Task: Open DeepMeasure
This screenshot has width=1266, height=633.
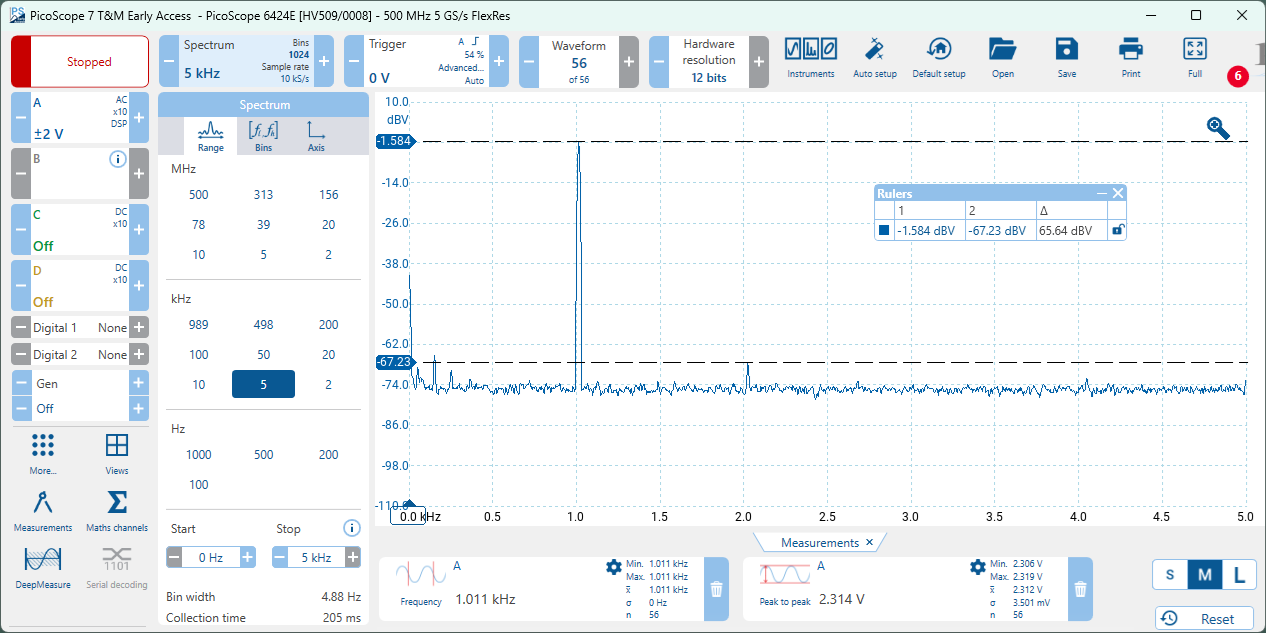Action: [43, 567]
